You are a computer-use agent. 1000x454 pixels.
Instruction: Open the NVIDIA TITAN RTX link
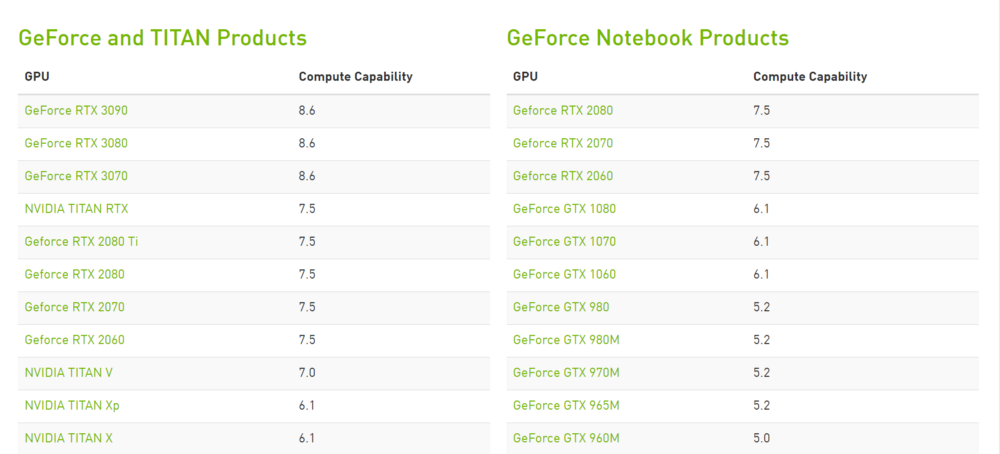pyautogui.click(x=76, y=209)
